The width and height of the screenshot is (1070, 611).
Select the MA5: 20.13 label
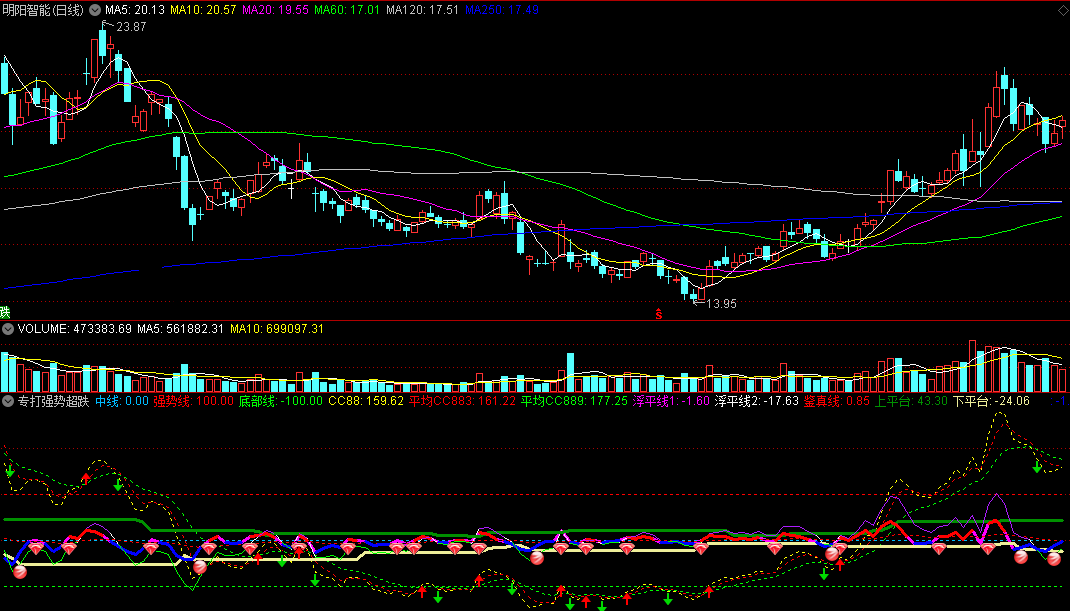pos(135,10)
